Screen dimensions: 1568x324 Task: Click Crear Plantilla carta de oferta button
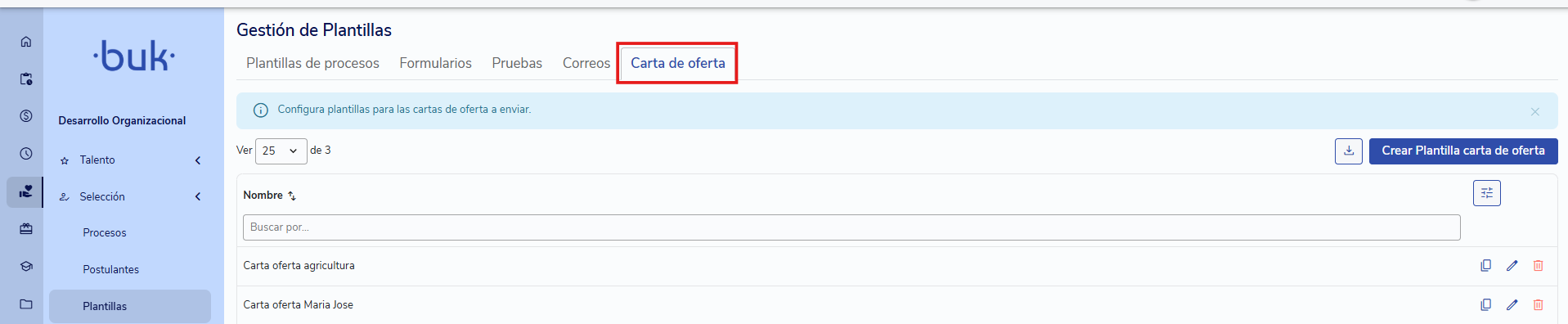click(x=1463, y=151)
